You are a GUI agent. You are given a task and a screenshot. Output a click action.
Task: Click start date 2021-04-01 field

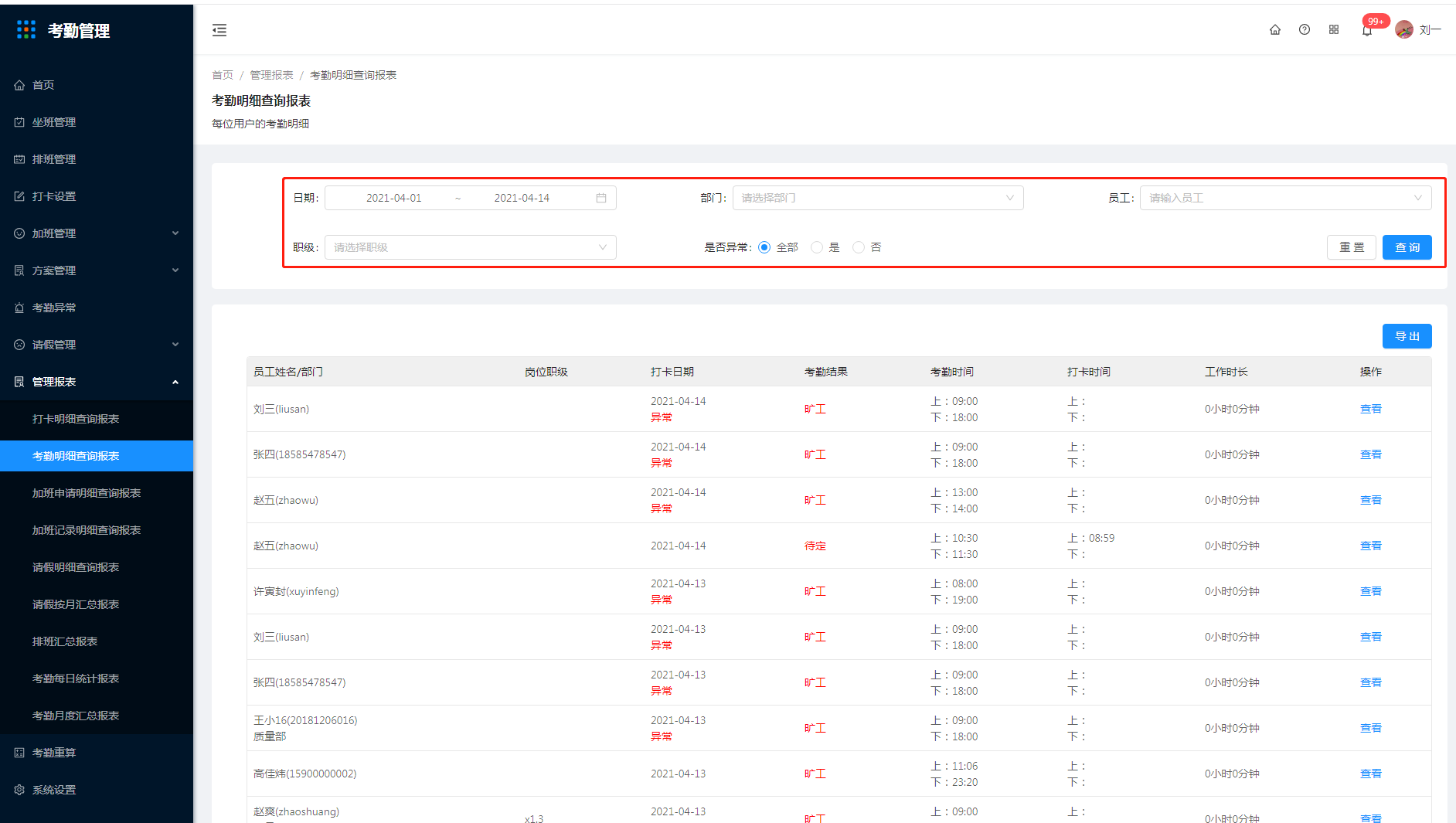[394, 198]
